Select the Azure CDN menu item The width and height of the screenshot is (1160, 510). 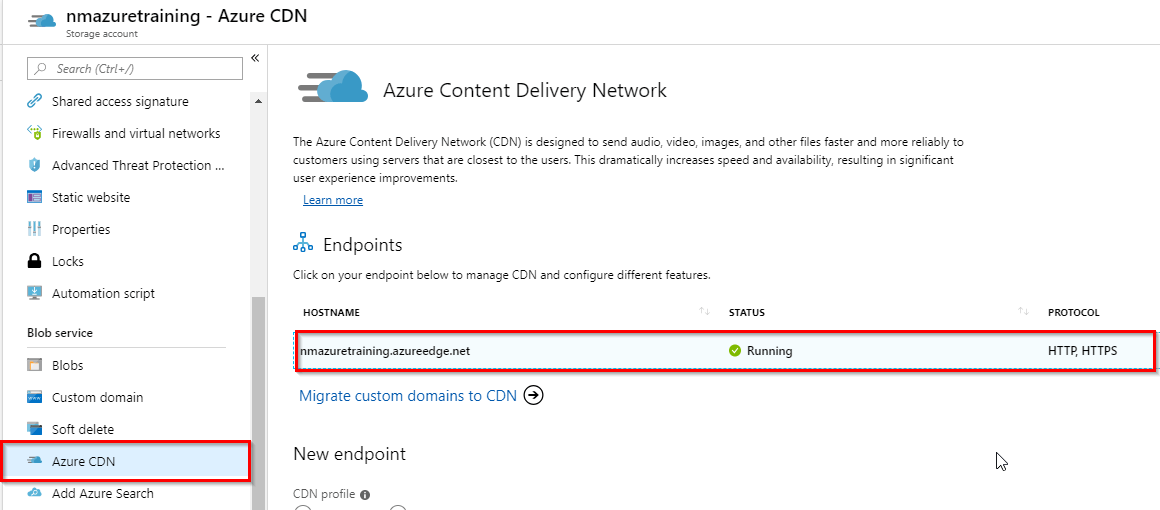click(83, 461)
